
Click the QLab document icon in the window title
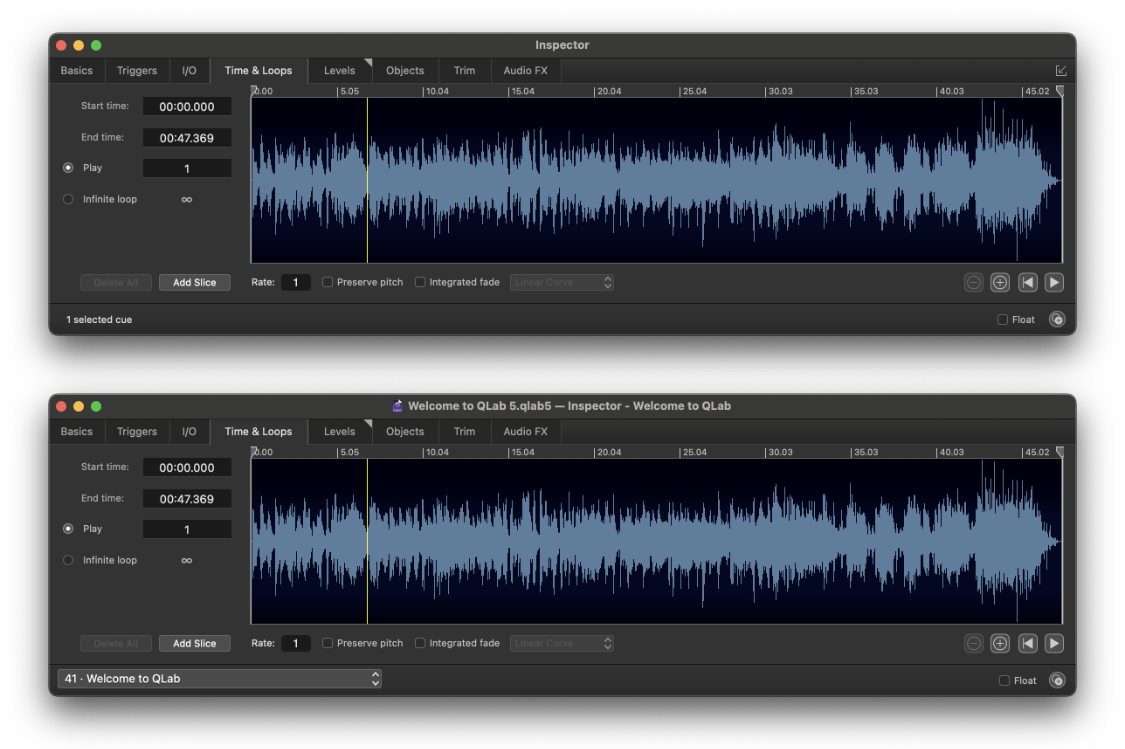[x=397, y=406]
